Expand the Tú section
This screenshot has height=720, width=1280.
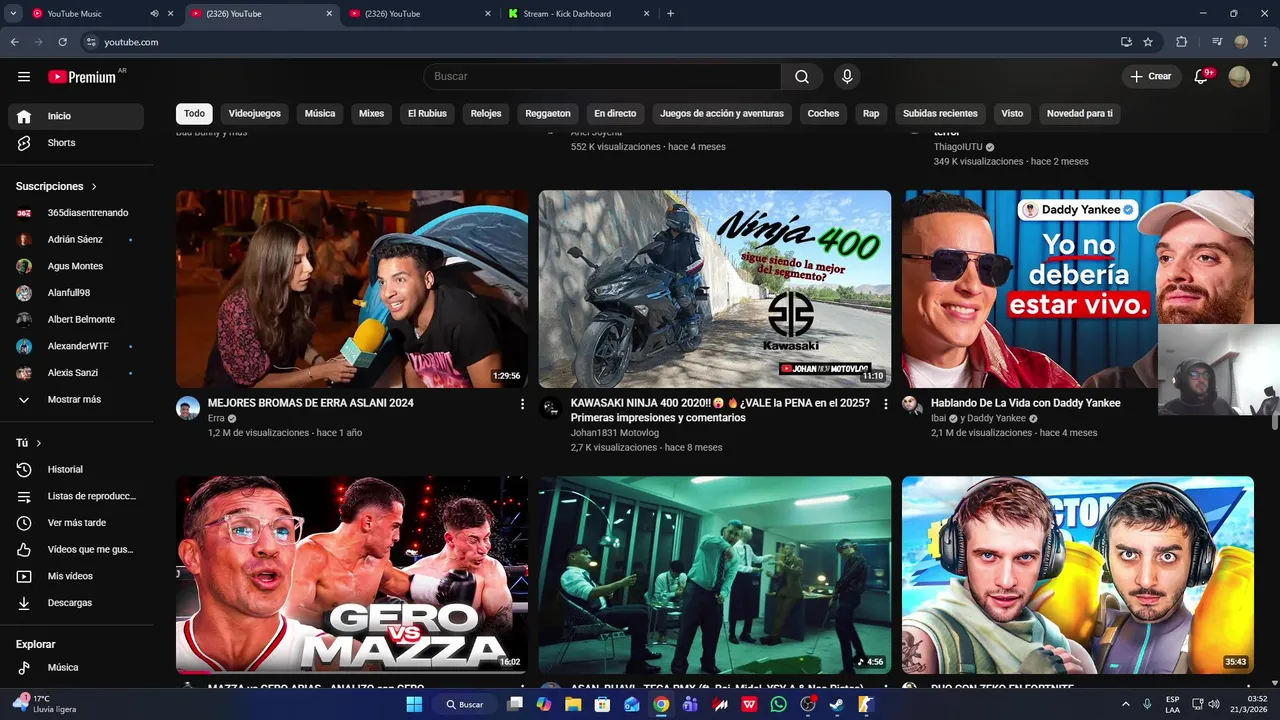[x=29, y=443]
